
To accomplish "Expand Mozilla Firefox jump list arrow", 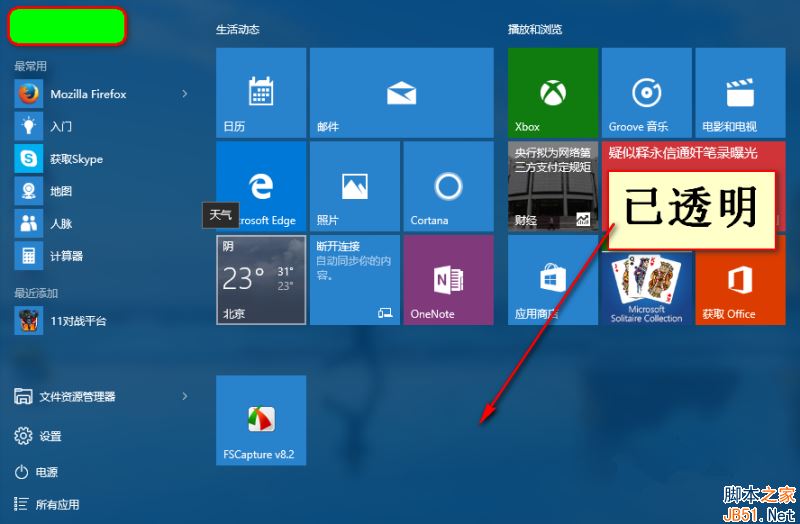I will [185, 94].
